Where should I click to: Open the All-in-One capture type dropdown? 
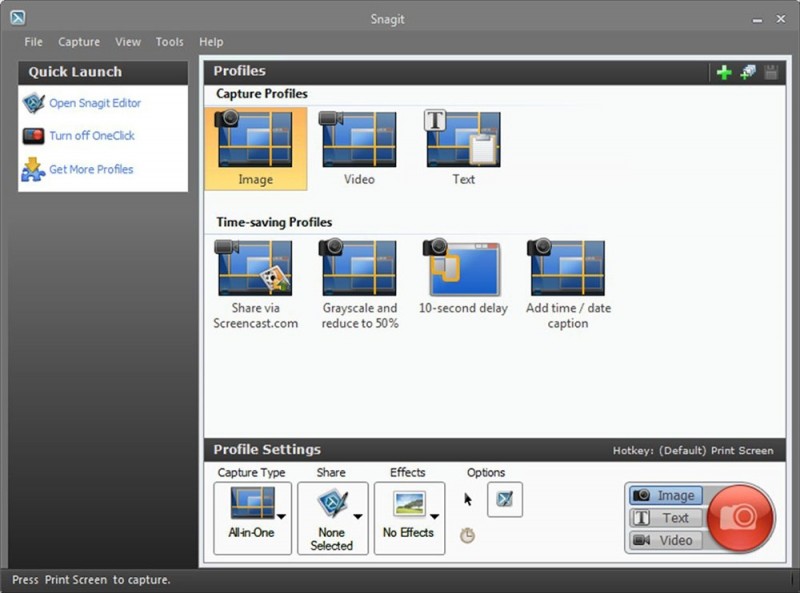coord(253,518)
